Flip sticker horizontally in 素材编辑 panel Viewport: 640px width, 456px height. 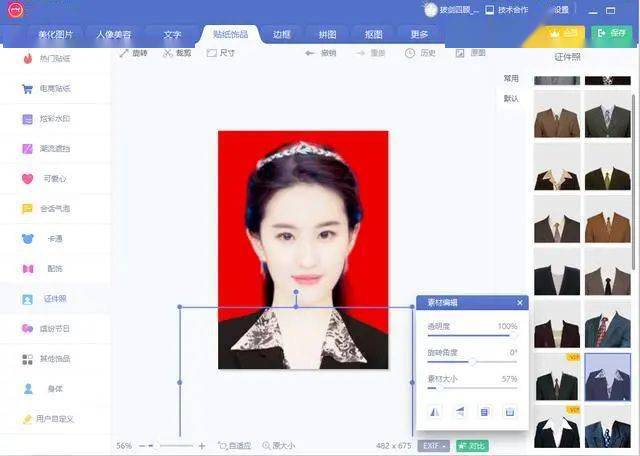coord(435,412)
